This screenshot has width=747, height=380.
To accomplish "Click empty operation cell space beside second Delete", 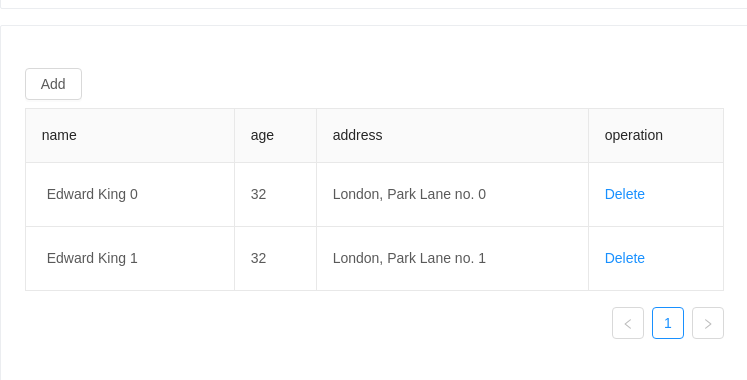I will [684, 258].
